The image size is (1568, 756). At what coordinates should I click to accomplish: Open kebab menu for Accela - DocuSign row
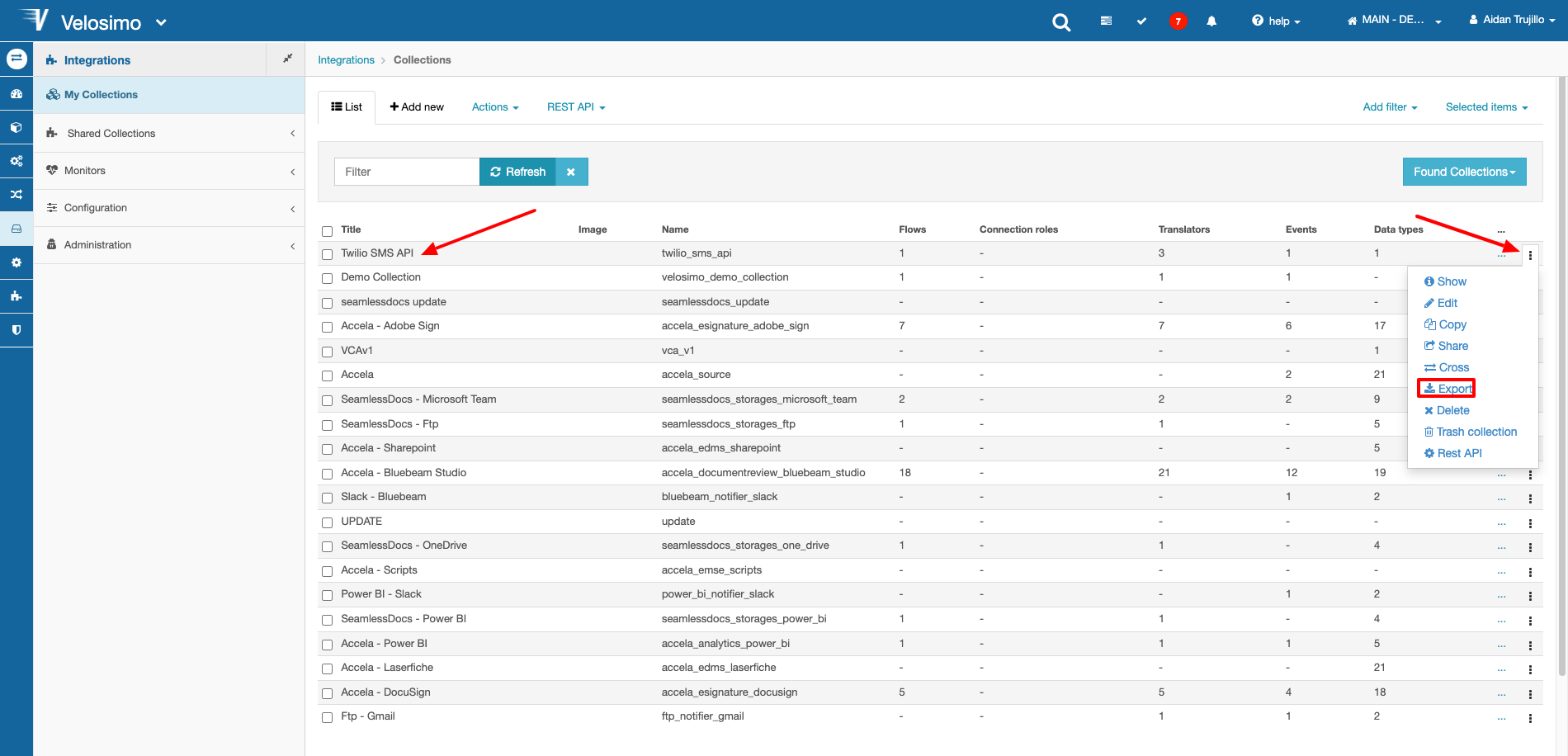(x=1530, y=694)
